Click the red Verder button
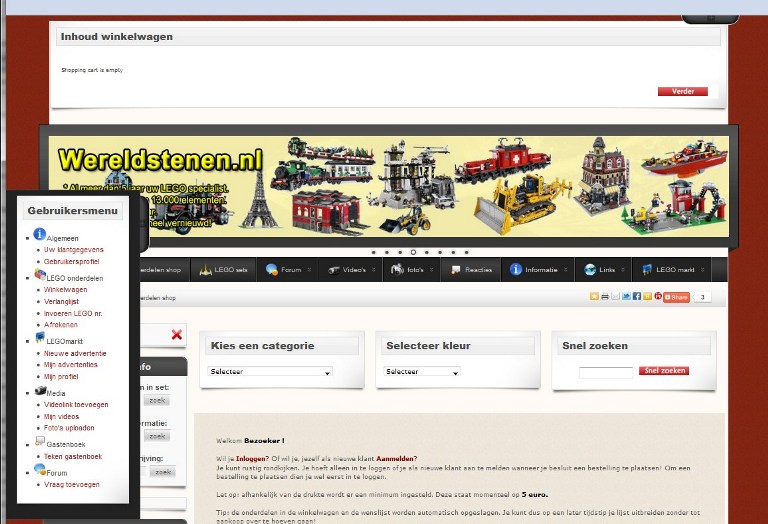This screenshot has height=524, width=768. (x=683, y=92)
